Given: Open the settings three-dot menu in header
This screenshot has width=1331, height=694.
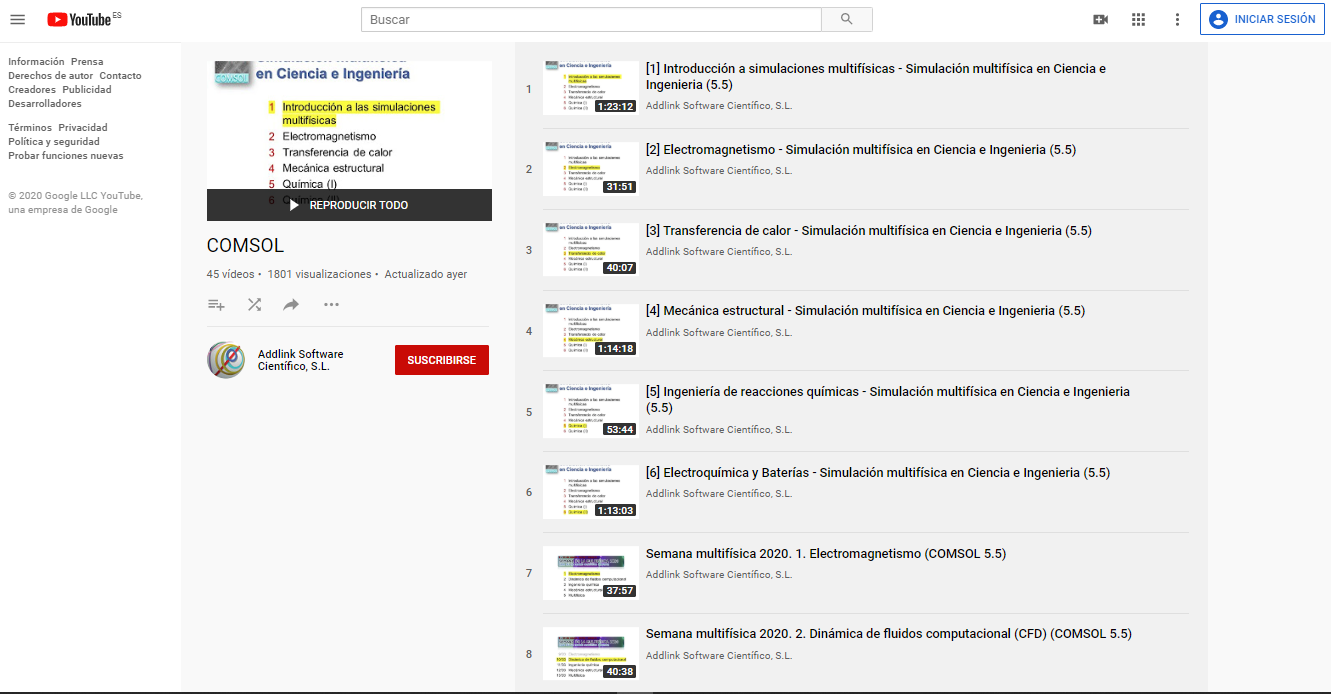Looking at the screenshot, I should tap(1177, 19).
